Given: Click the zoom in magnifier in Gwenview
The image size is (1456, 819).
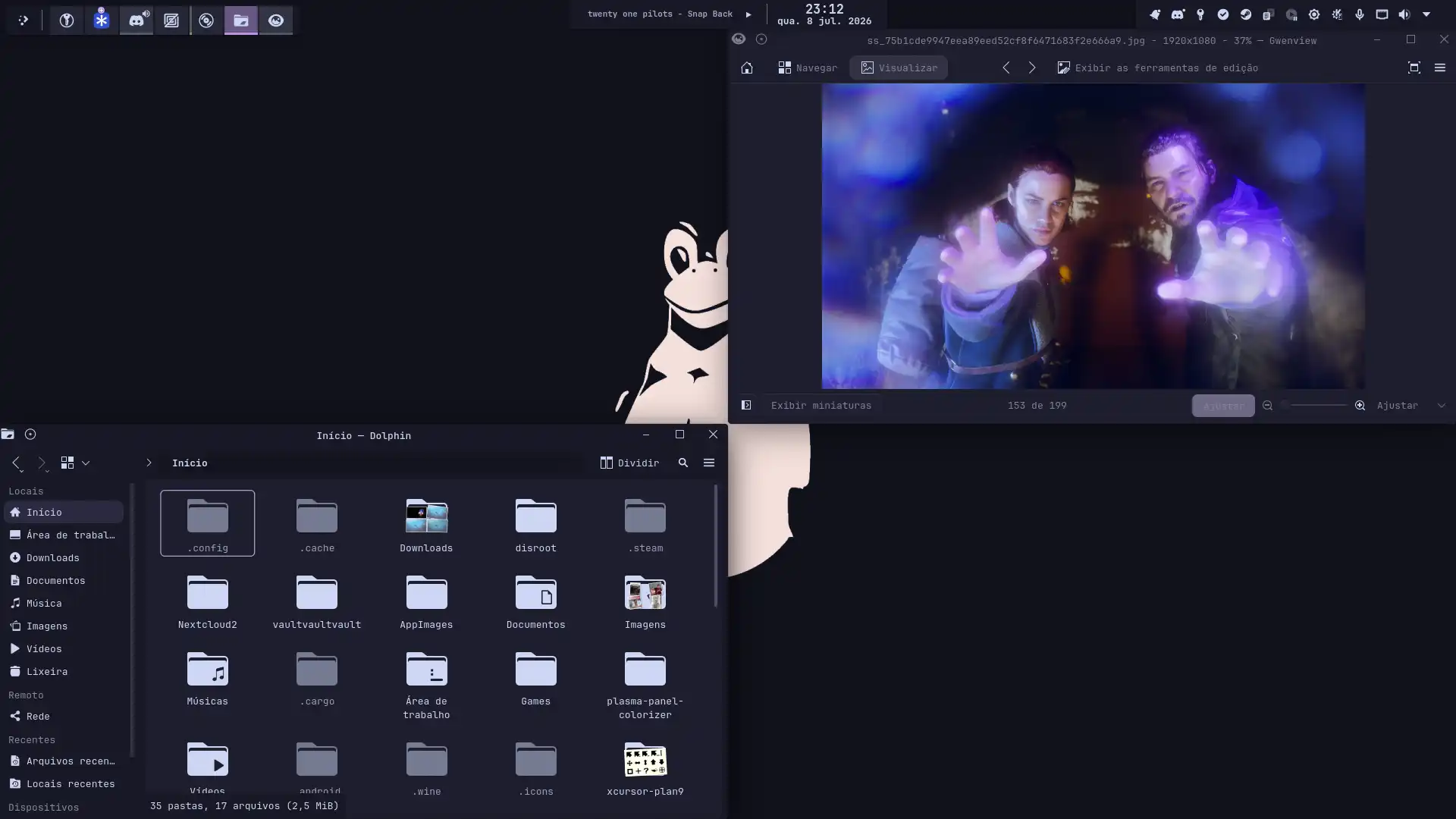Looking at the screenshot, I should tap(1360, 406).
